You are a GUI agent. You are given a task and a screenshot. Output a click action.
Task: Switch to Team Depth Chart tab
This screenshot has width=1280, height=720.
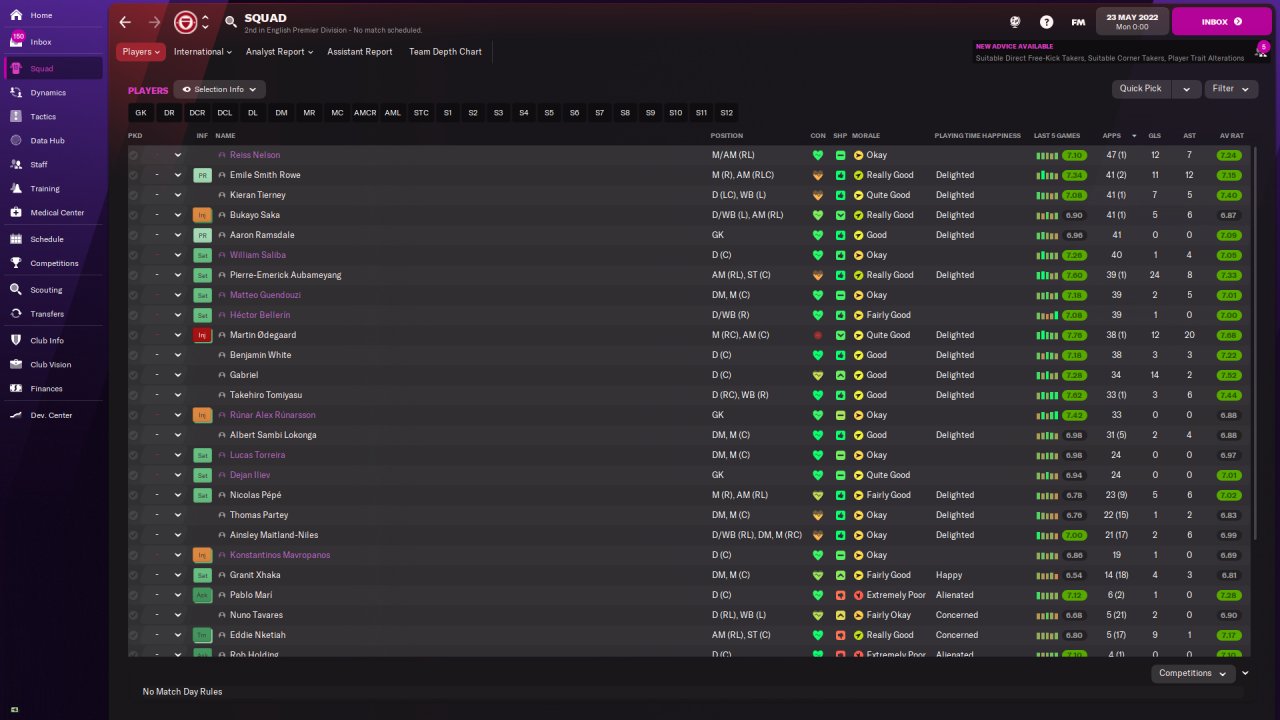pyautogui.click(x=445, y=52)
